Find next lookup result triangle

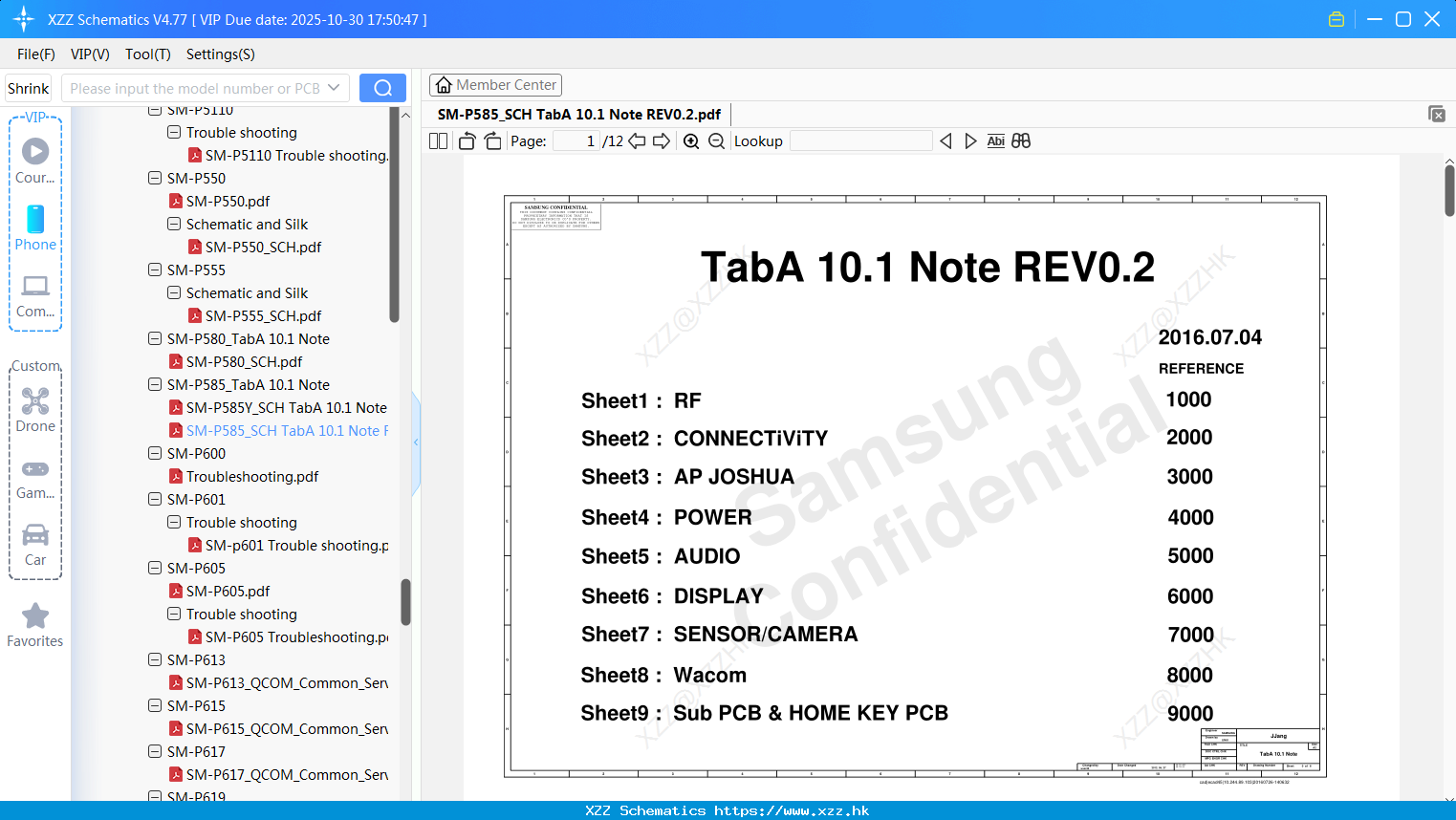pos(970,140)
